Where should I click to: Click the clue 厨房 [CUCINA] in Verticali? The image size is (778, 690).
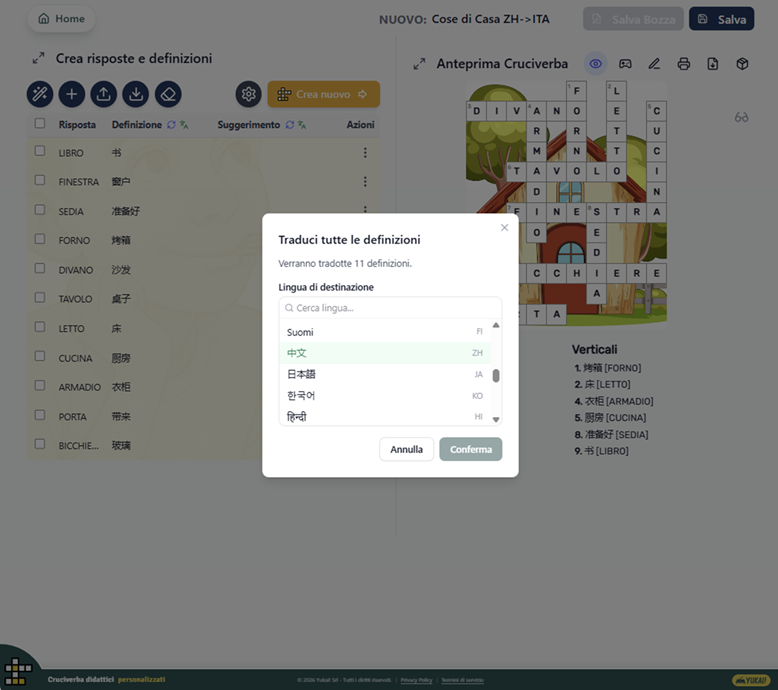pos(610,418)
